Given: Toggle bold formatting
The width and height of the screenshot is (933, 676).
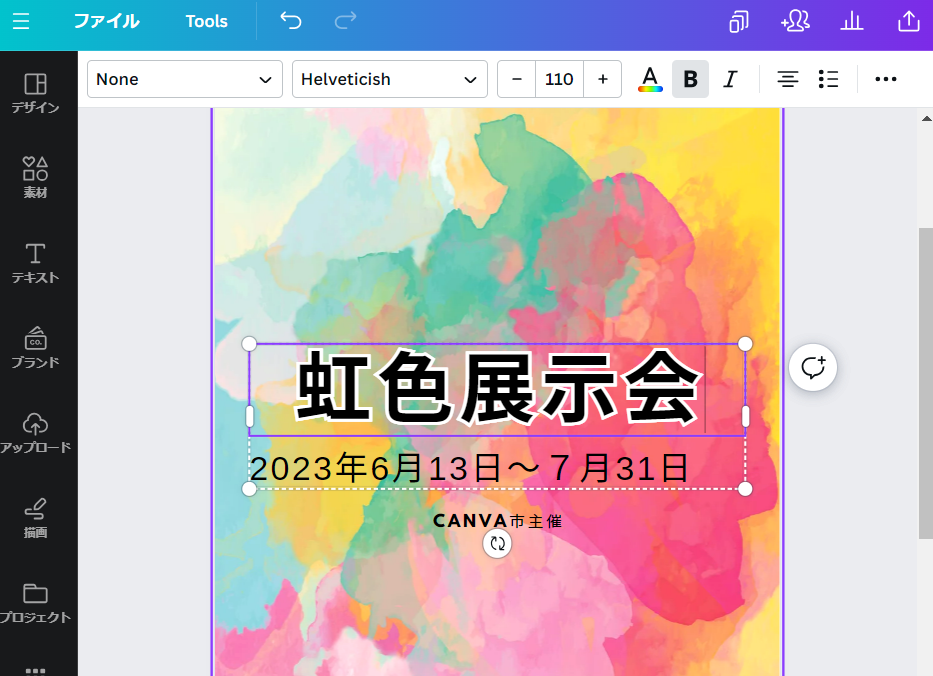Looking at the screenshot, I should pyautogui.click(x=690, y=79).
